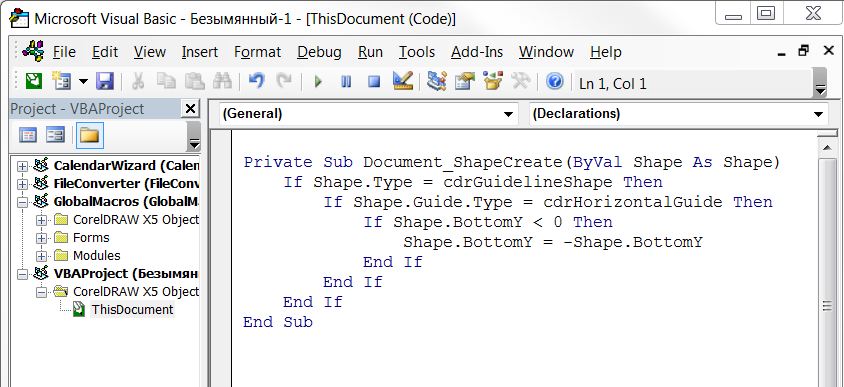Image resolution: width=844 pixels, height=387 pixels.
Task: Collapse the VBAProject (Безымян) node
Action: pos(22,274)
